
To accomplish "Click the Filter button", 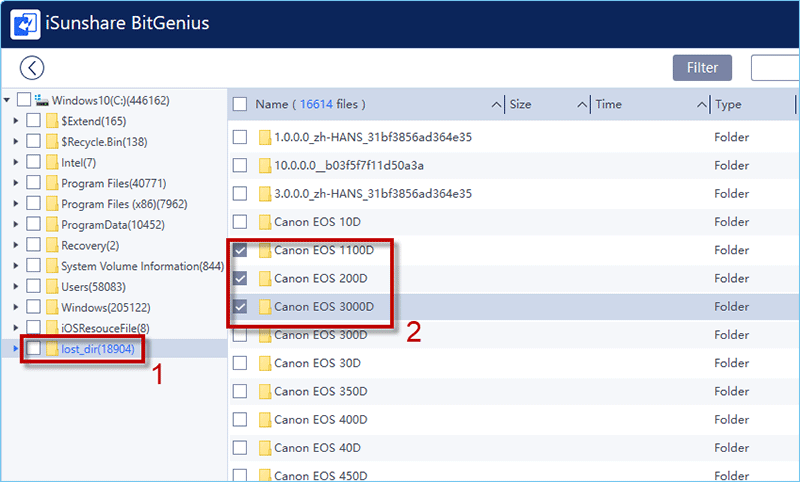I will pyautogui.click(x=702, y=68).
